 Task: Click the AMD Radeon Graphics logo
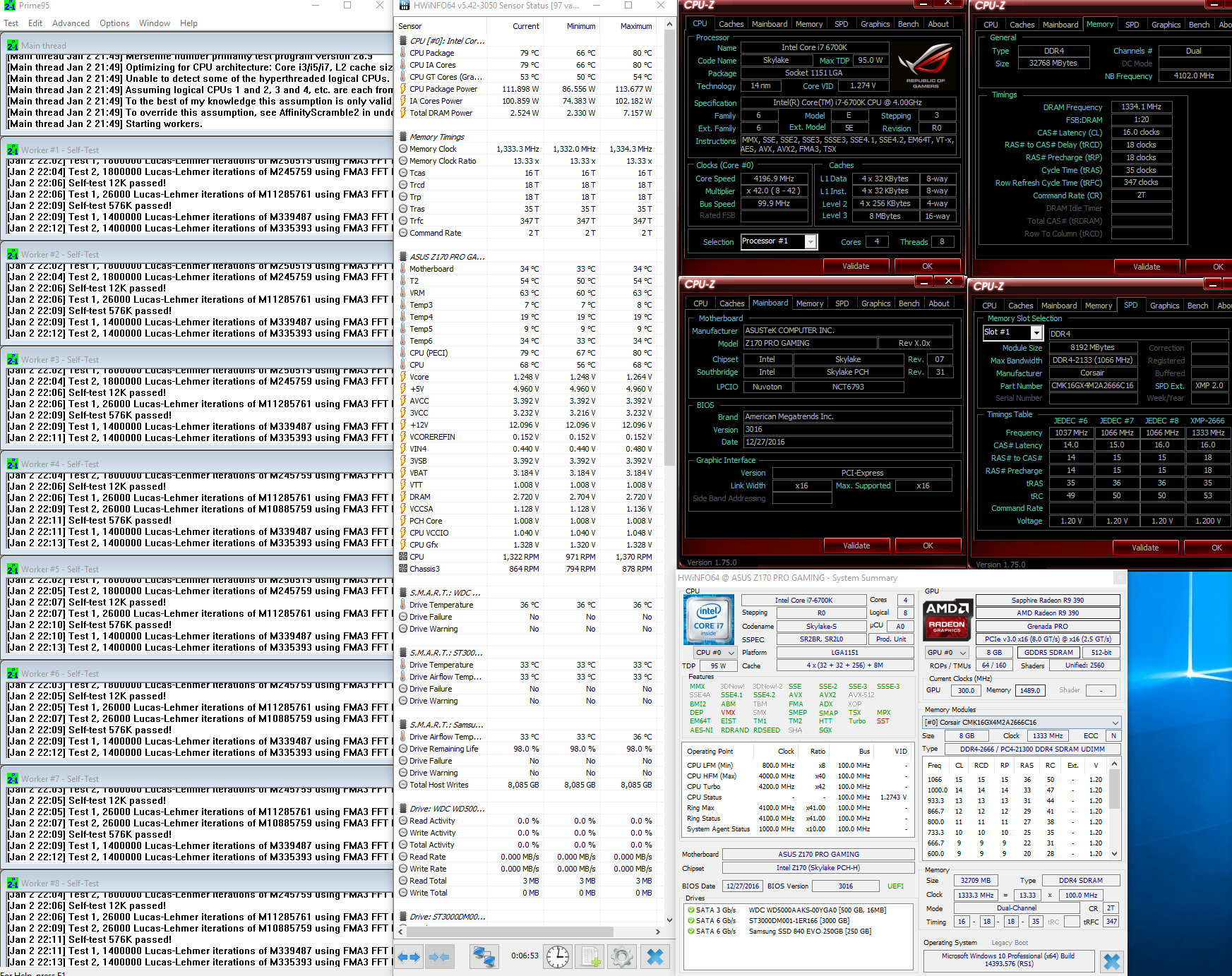947,619
